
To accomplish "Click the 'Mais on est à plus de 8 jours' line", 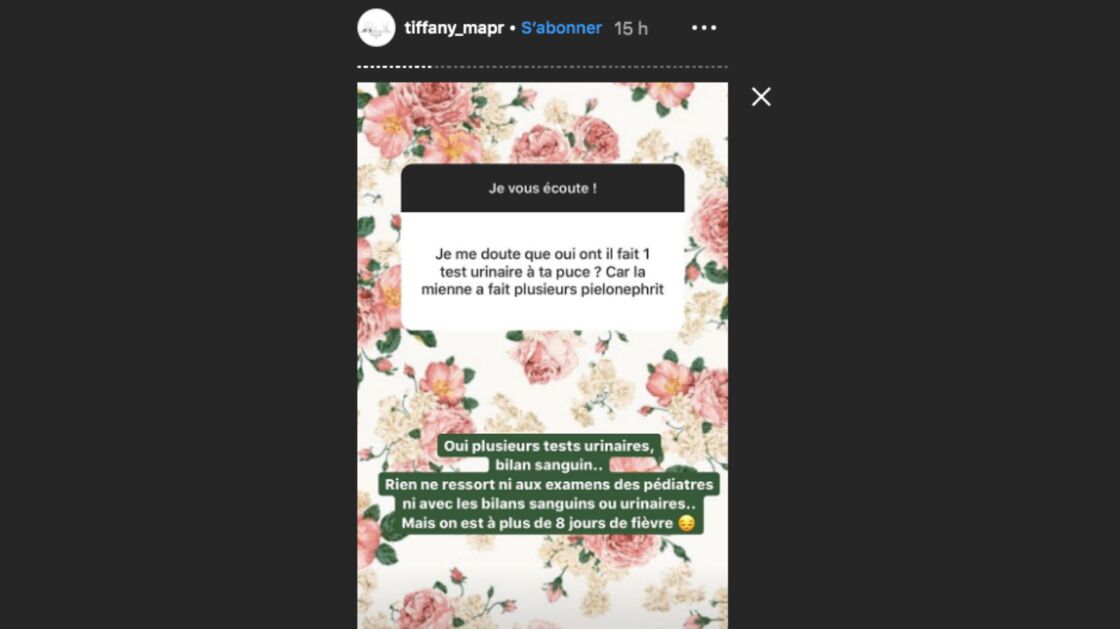I will click(537, 523).
